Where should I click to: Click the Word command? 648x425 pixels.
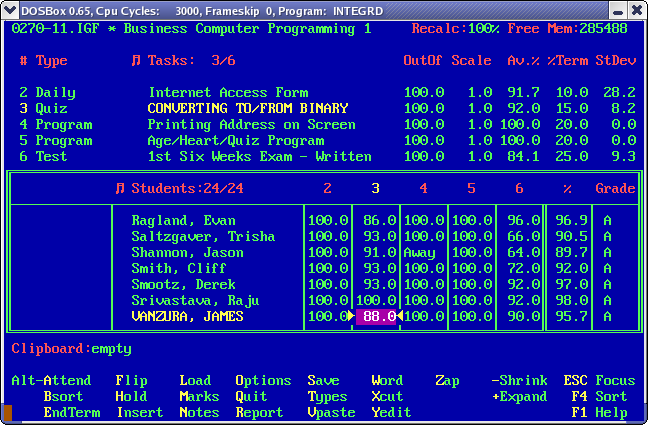pyautogui.click(x=387, y=380)
